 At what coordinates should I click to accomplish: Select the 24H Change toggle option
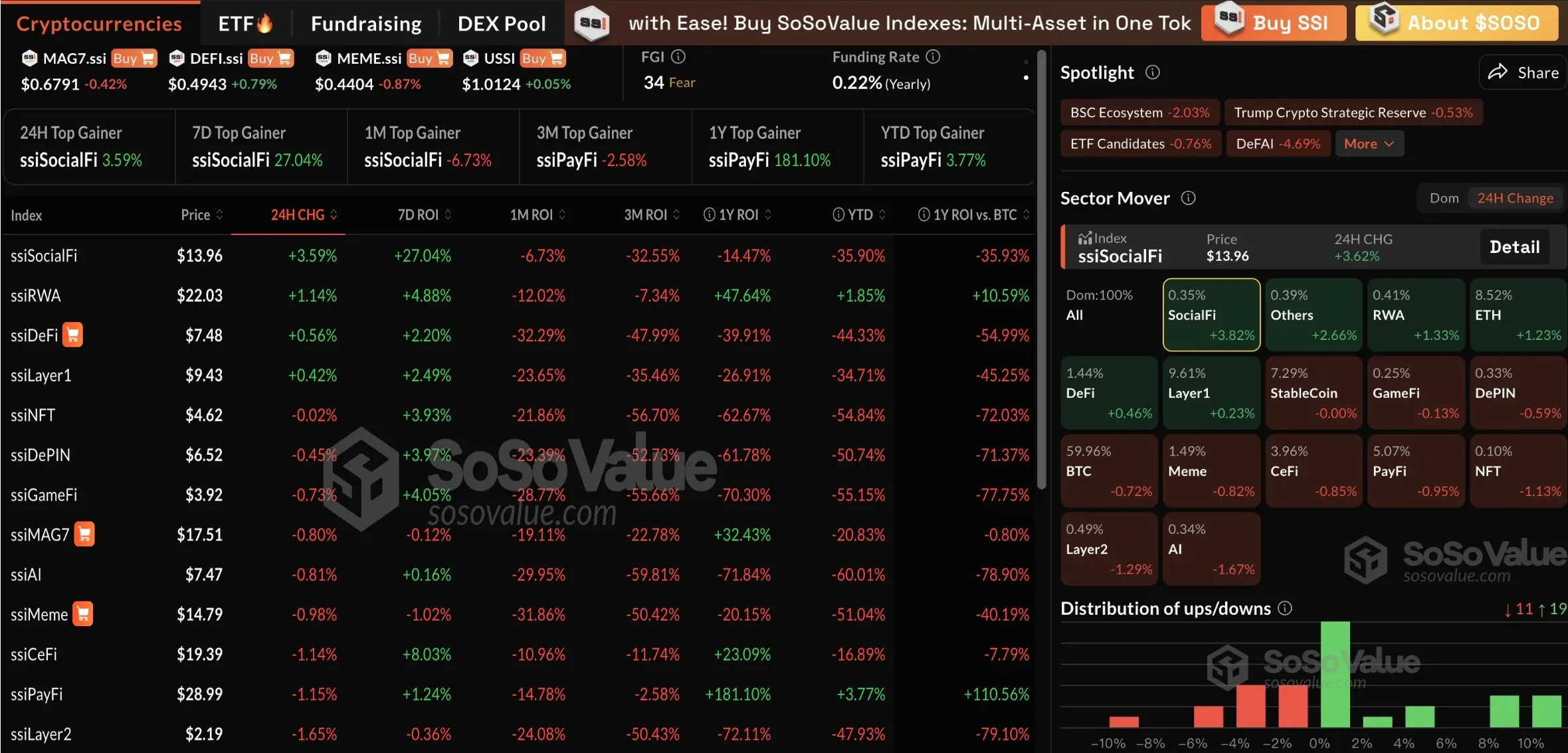[1515, 198]
